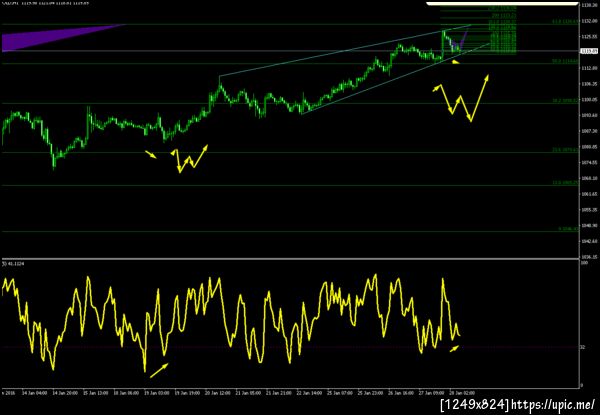This screenshot has width=600, height=415.
Task: Click the 1100.05 price axis label
Action: click(589, 99)
